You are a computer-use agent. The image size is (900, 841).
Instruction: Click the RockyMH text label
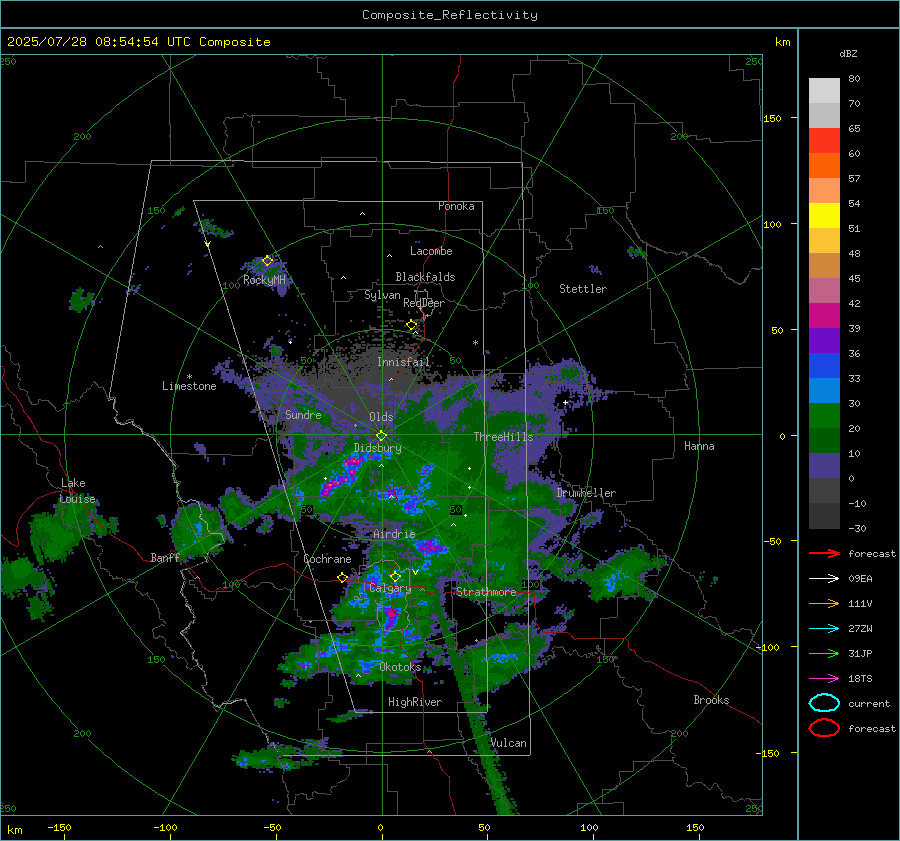pos(264,280)
